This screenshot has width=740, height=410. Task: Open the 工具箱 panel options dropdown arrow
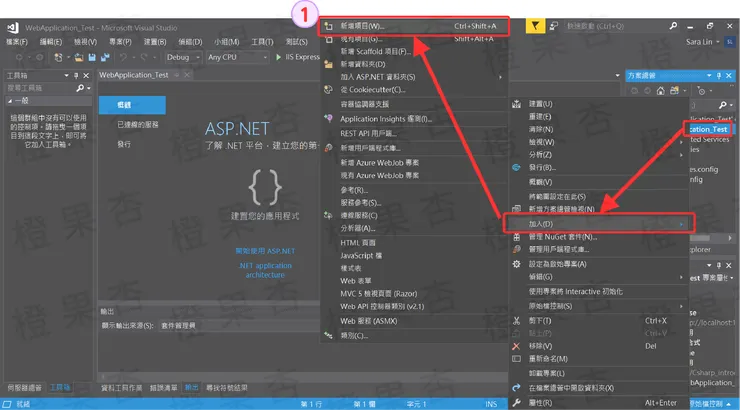[x=67, y=75]
